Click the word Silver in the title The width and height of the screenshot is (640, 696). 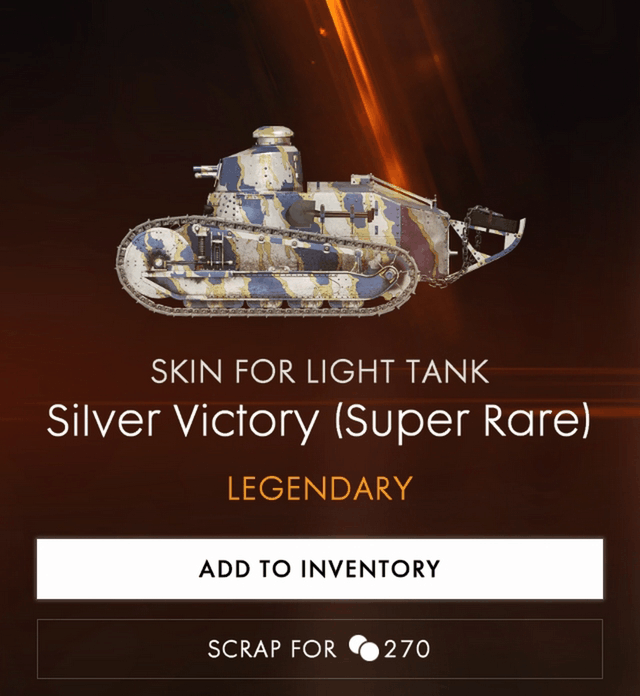[x=104, y=420]
